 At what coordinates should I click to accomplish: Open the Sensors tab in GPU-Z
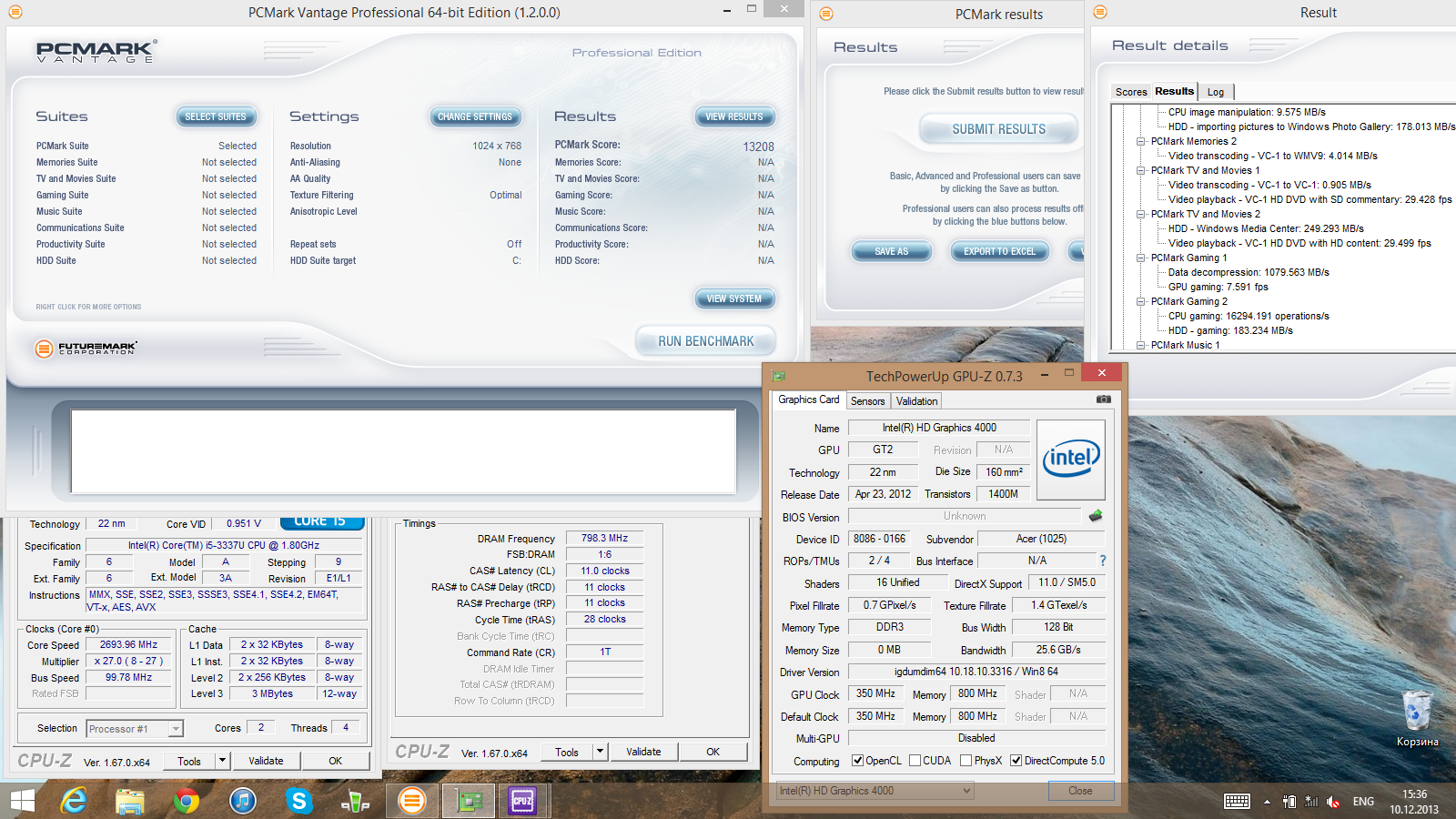pos(867,401)
